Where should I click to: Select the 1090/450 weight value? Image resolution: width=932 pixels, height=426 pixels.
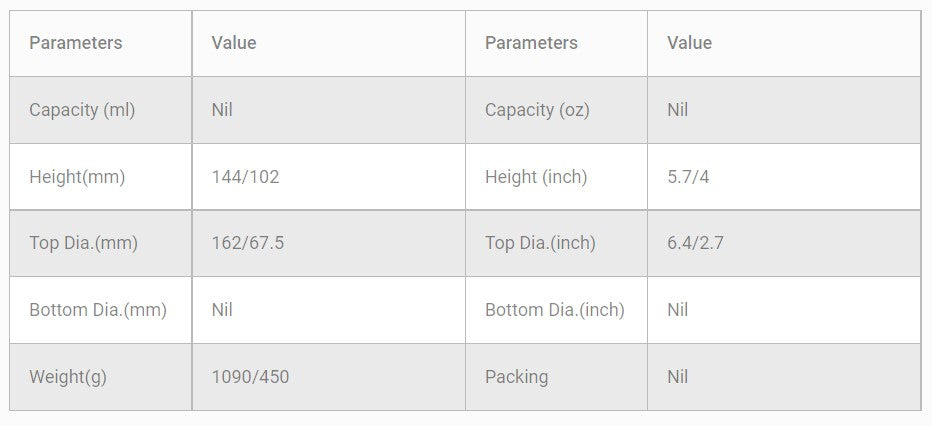pos(251,377)
